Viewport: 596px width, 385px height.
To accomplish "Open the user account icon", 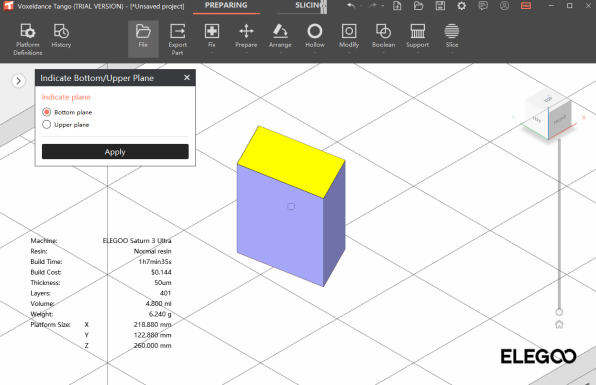I will 504,6.
